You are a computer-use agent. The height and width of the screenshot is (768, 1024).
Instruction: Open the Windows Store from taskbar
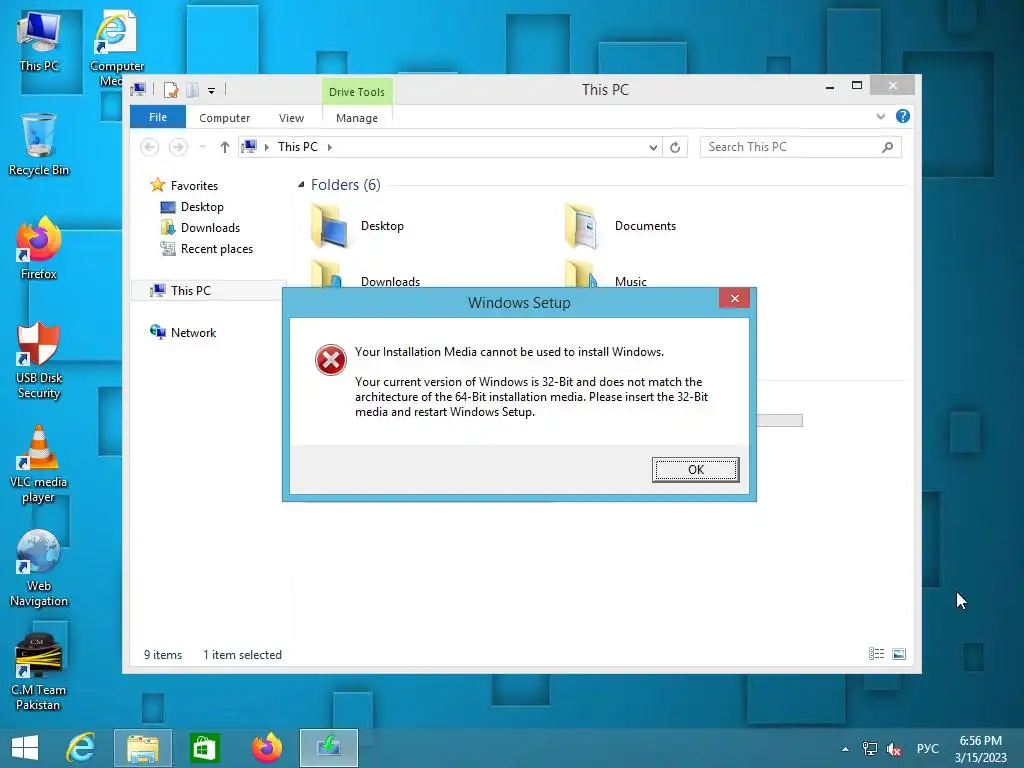point(204,748)
